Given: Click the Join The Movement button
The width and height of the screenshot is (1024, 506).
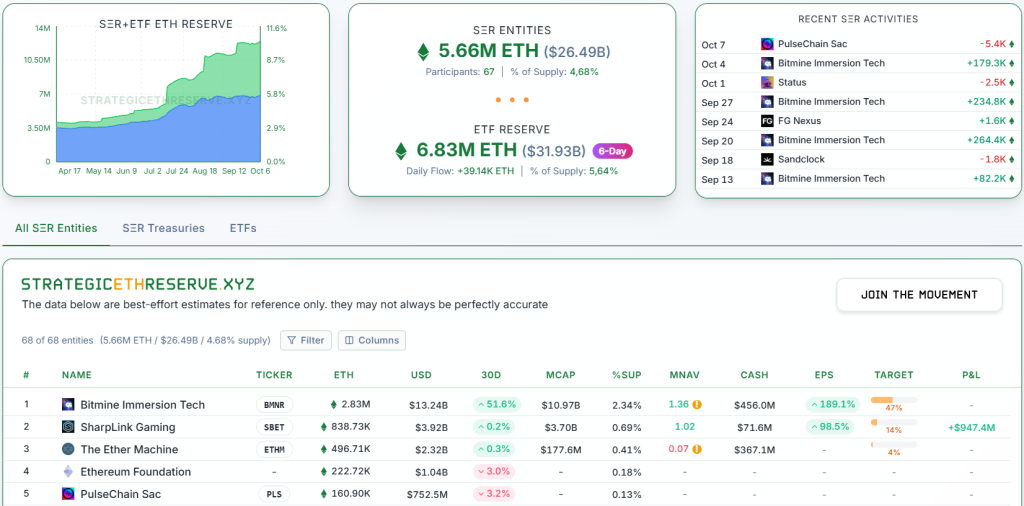Looking at the screenshot, I should [919, 295].
